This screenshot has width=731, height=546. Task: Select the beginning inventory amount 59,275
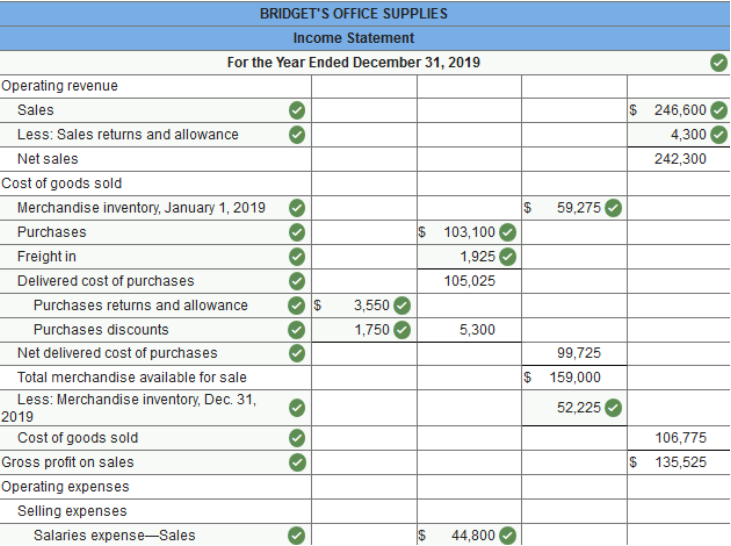(x=579, y=208)
